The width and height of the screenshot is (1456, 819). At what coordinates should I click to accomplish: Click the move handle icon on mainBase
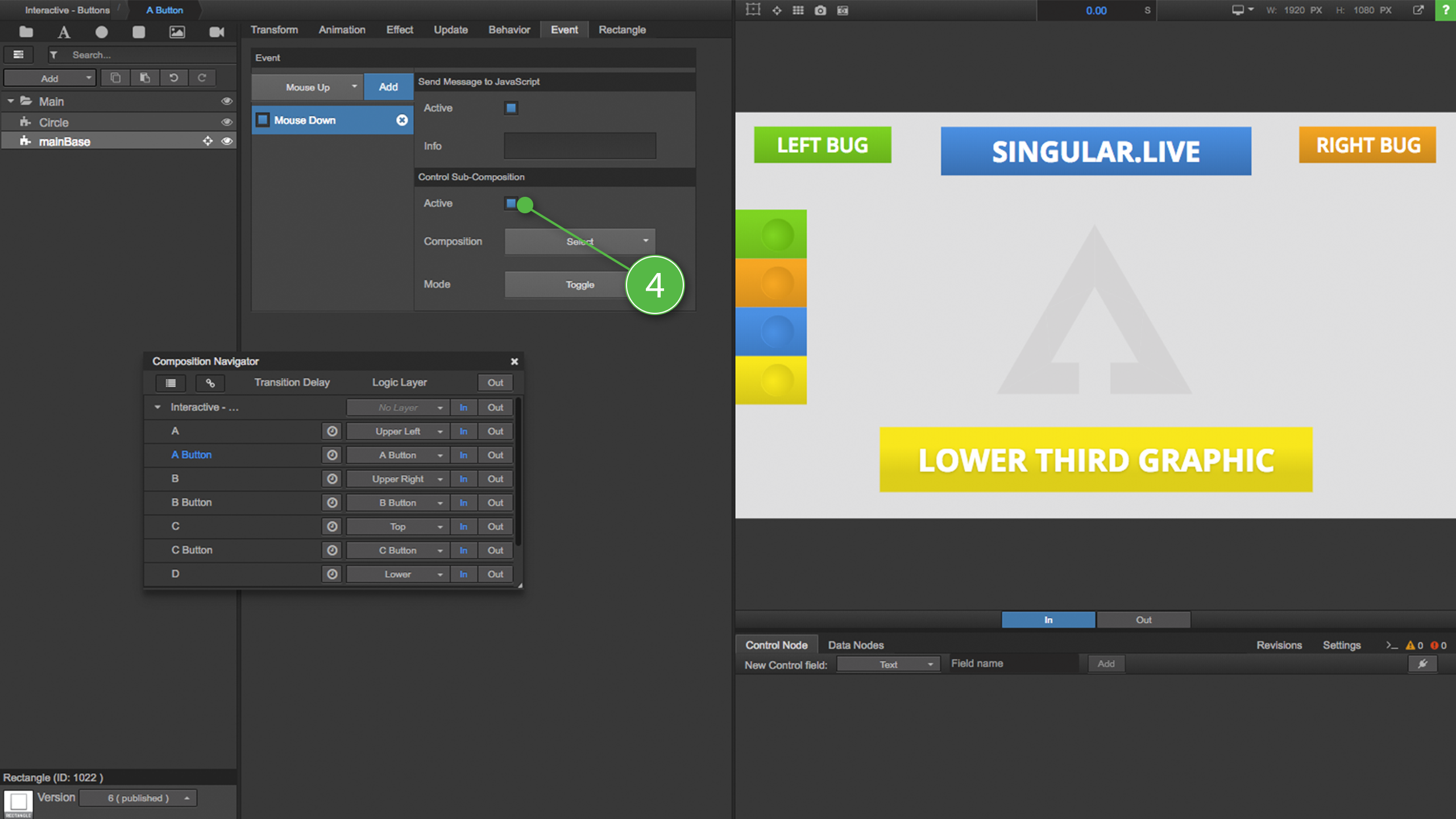208,141
